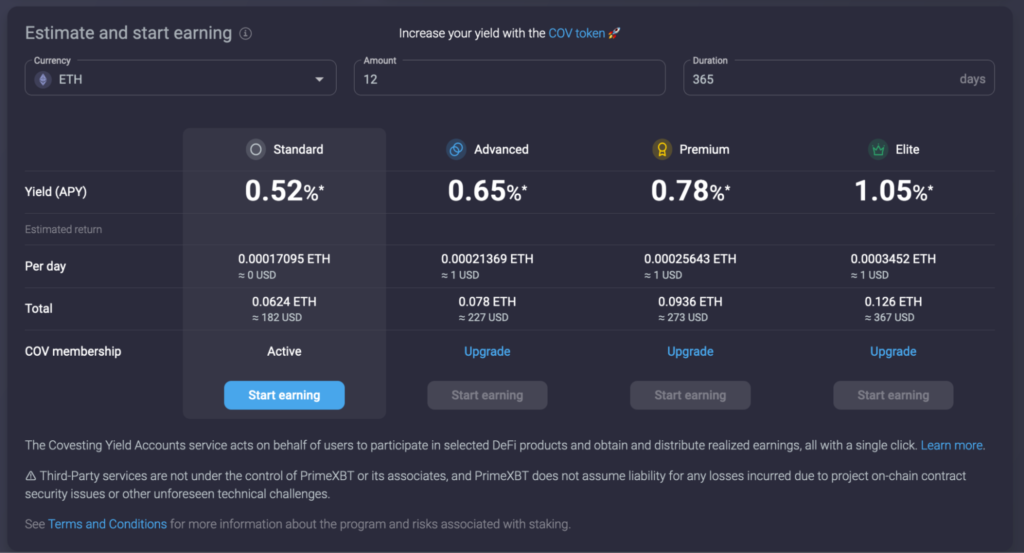Viewport: 1024px width, 553px height.
Task: Click the rocket emoji after COV token
Action: 614,33
